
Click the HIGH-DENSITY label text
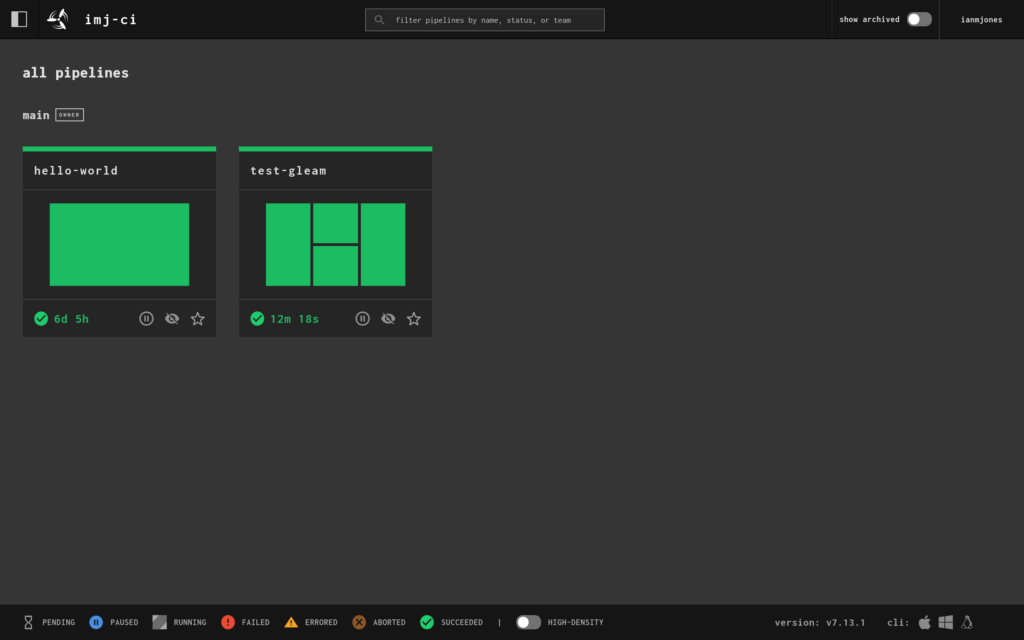[575, 622]
